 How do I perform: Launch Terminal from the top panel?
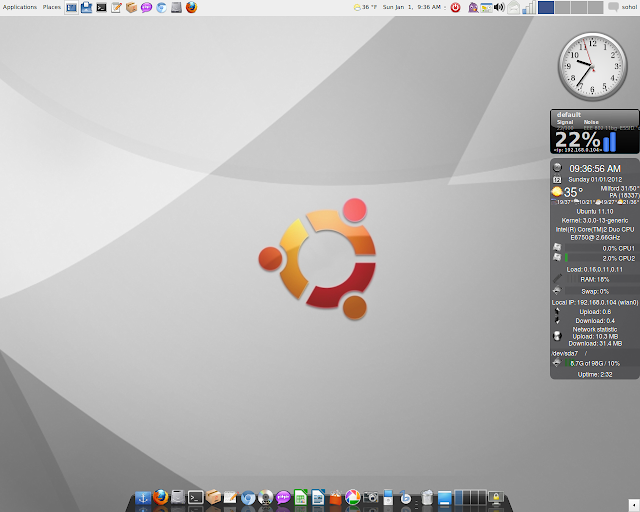(x=101, y=7)
